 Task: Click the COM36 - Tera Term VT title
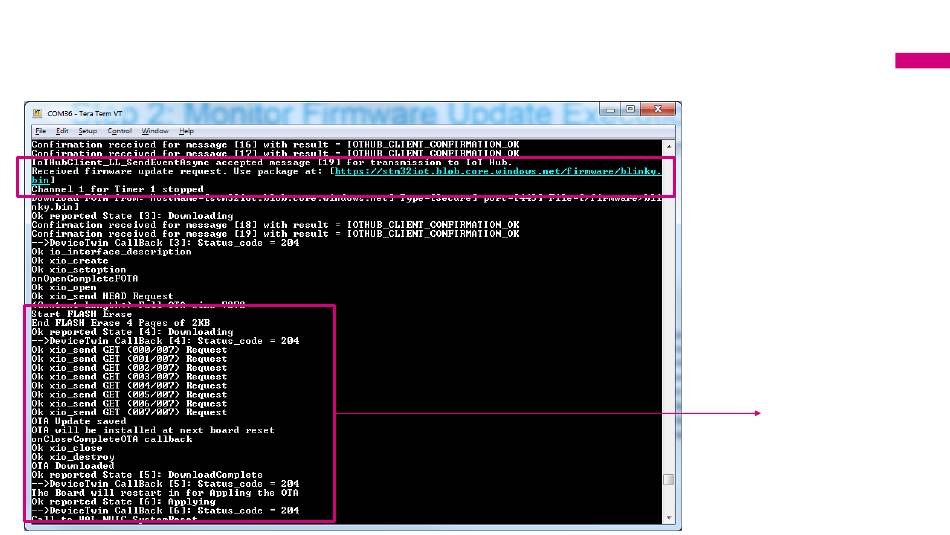click(x=80, y=113)
